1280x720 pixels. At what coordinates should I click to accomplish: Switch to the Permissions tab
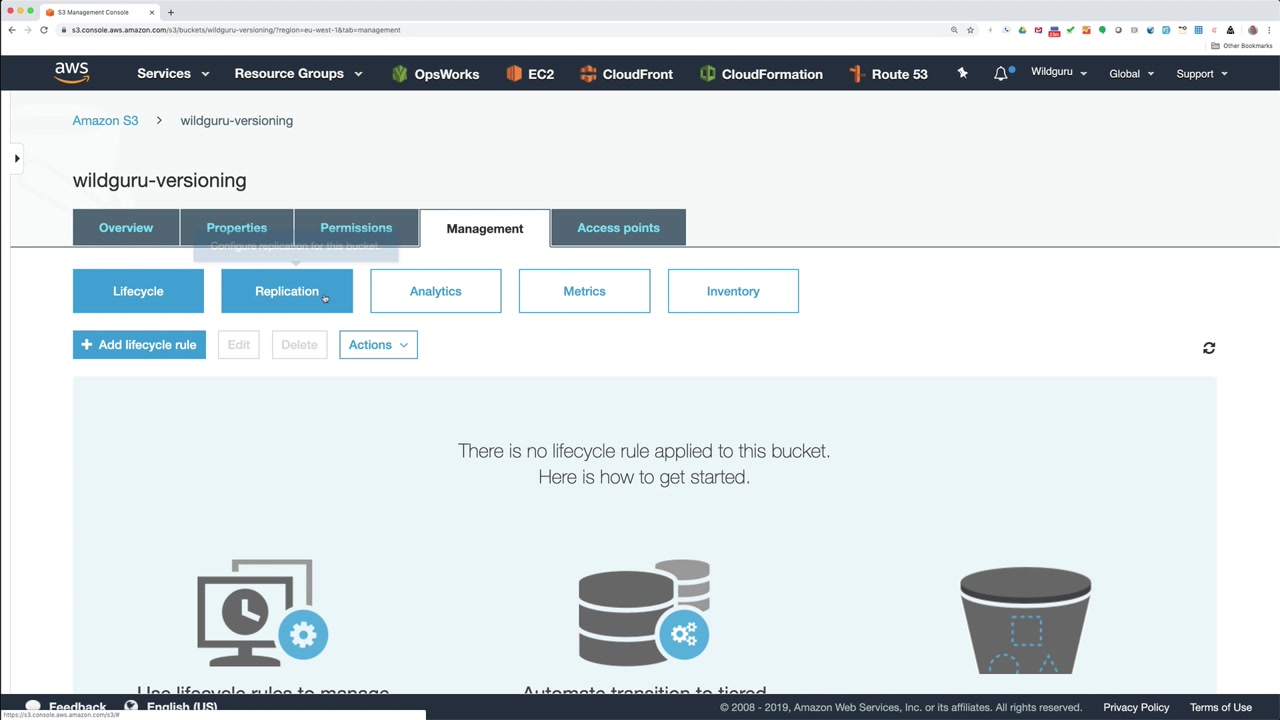coord(356,228)
